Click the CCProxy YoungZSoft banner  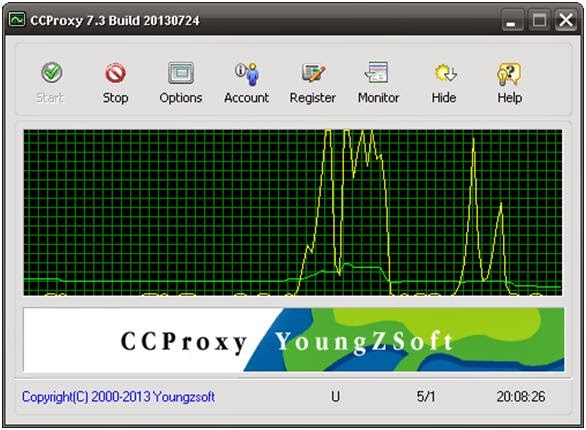pos(294,340)
